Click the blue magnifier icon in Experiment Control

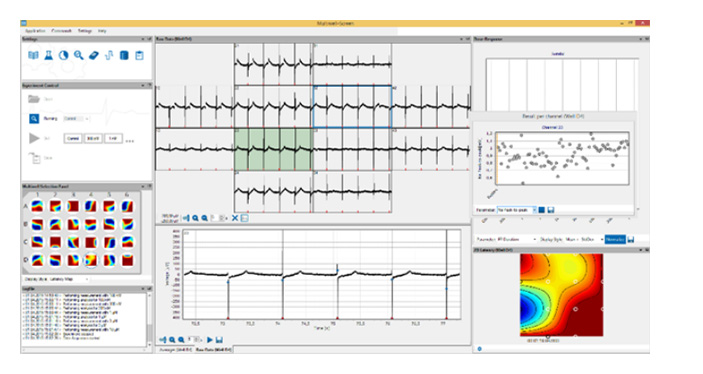[x=34, y=118]
